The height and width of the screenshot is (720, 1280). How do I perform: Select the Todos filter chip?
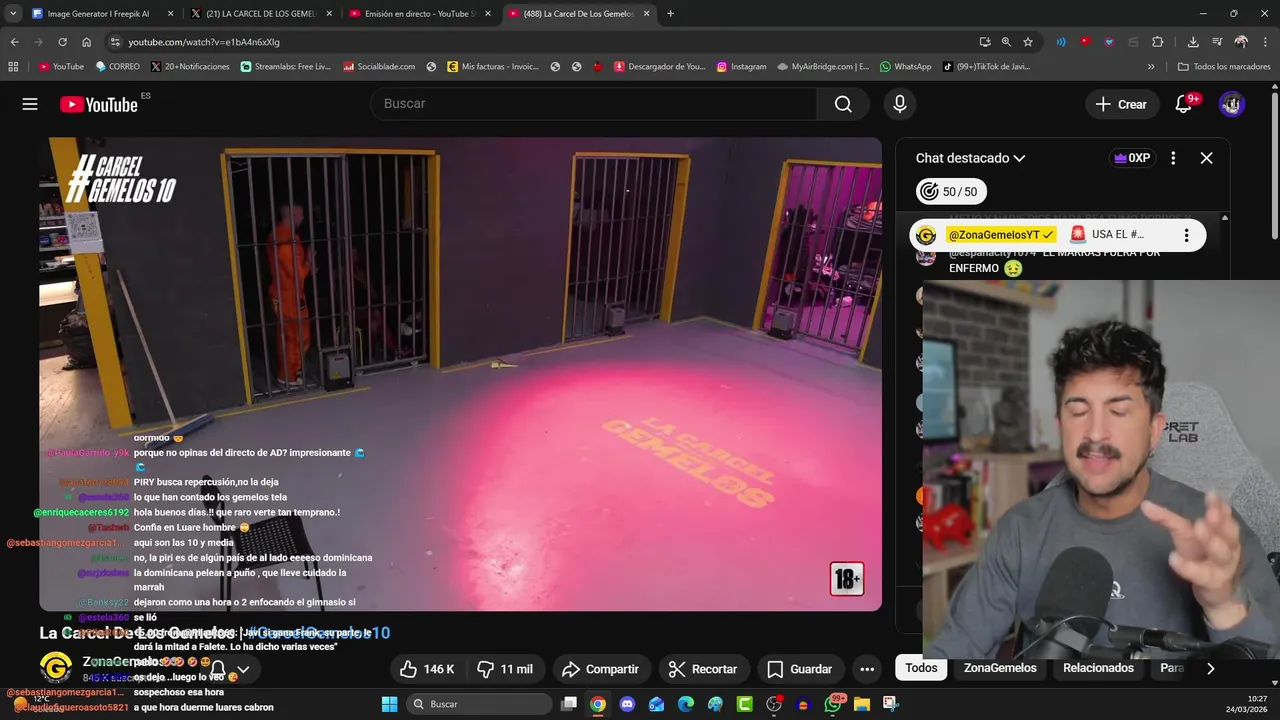[921, 668]
